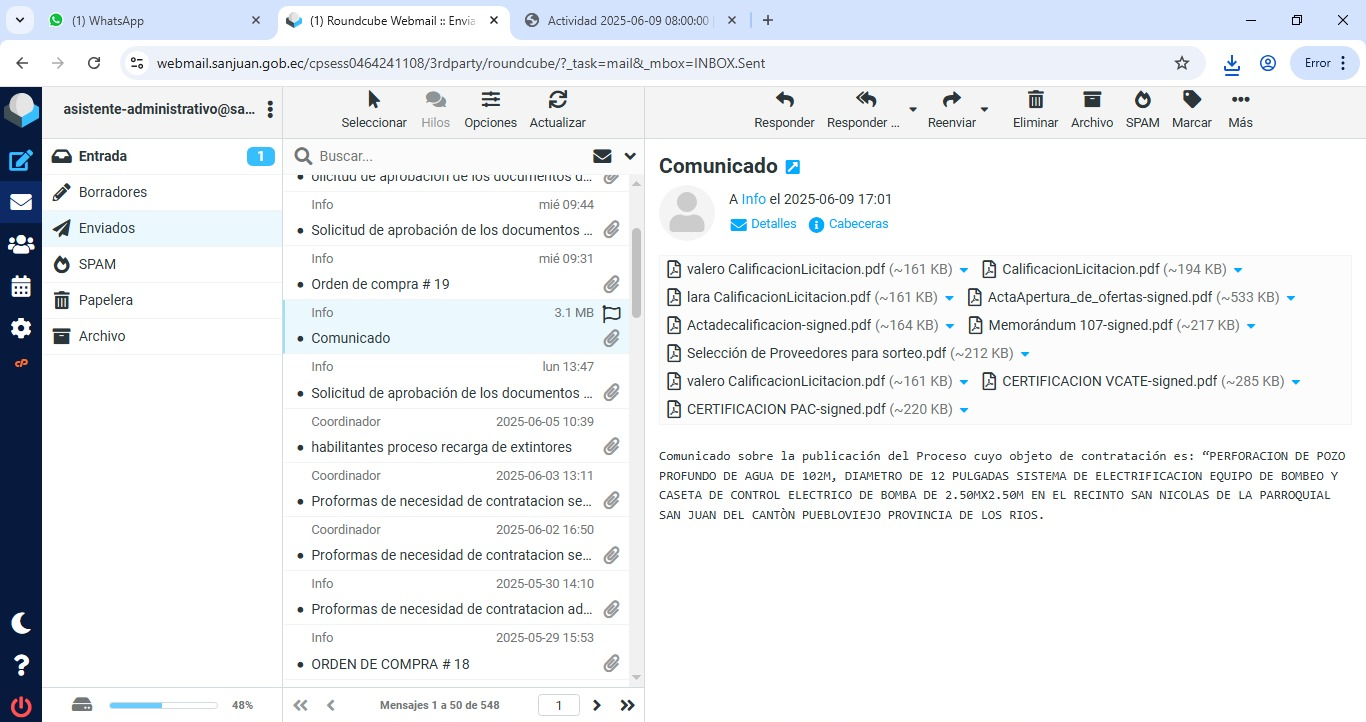This screenshot has height=722, width=1366.
Task: Click the Compose new message icon
Action: tap(21, 160)
